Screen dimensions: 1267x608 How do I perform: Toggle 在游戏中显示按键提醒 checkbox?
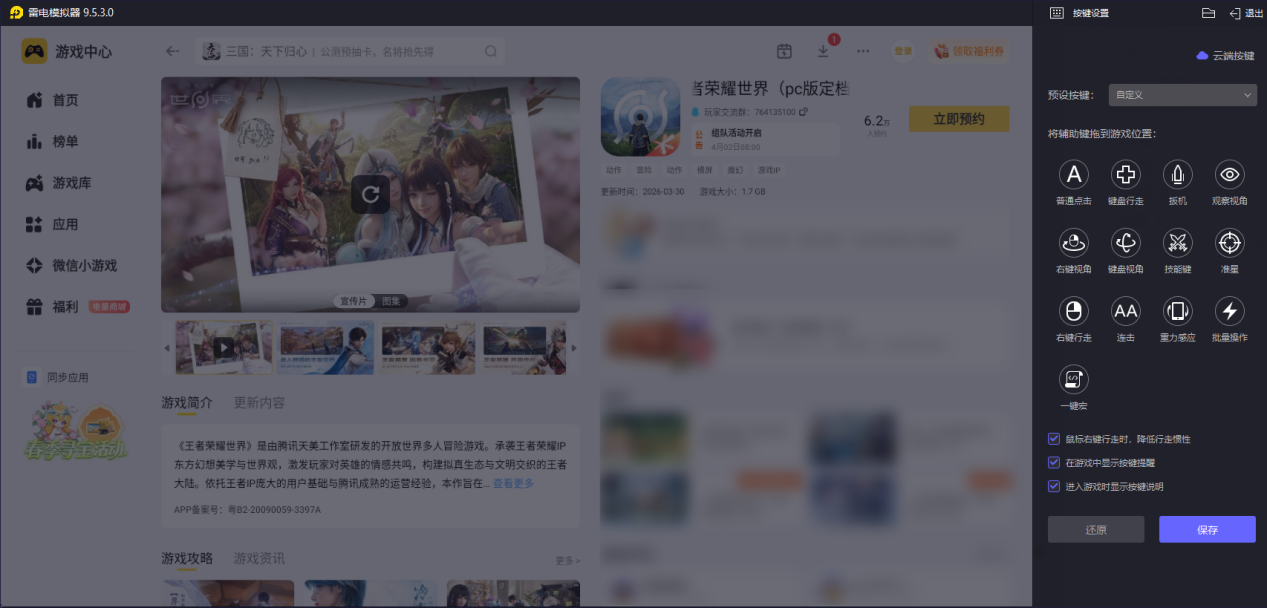pos(1054,463)
